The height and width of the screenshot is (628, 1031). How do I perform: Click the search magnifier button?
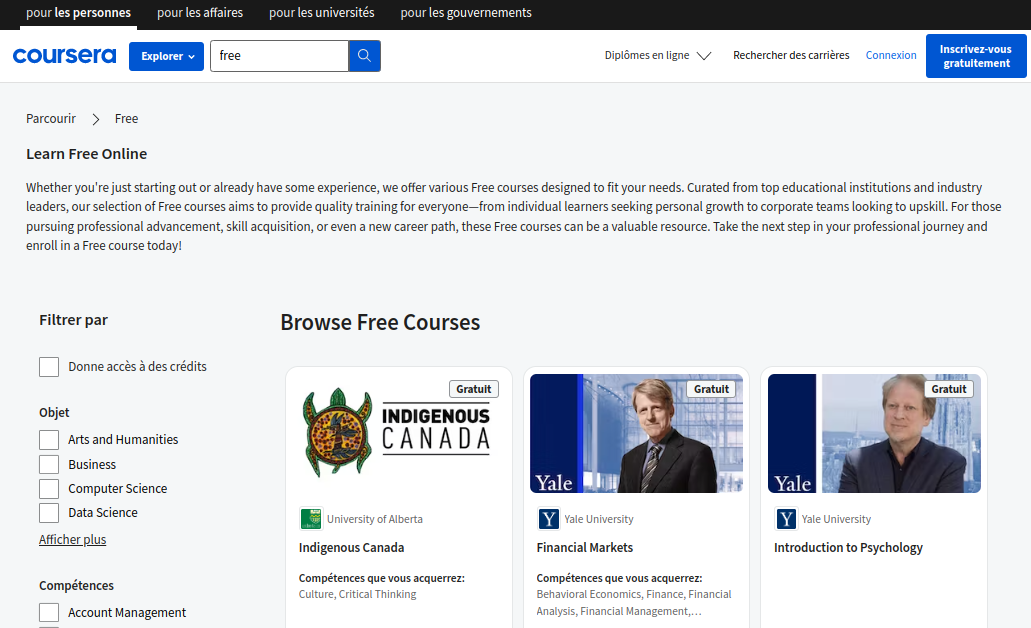(x=364, y=56)
